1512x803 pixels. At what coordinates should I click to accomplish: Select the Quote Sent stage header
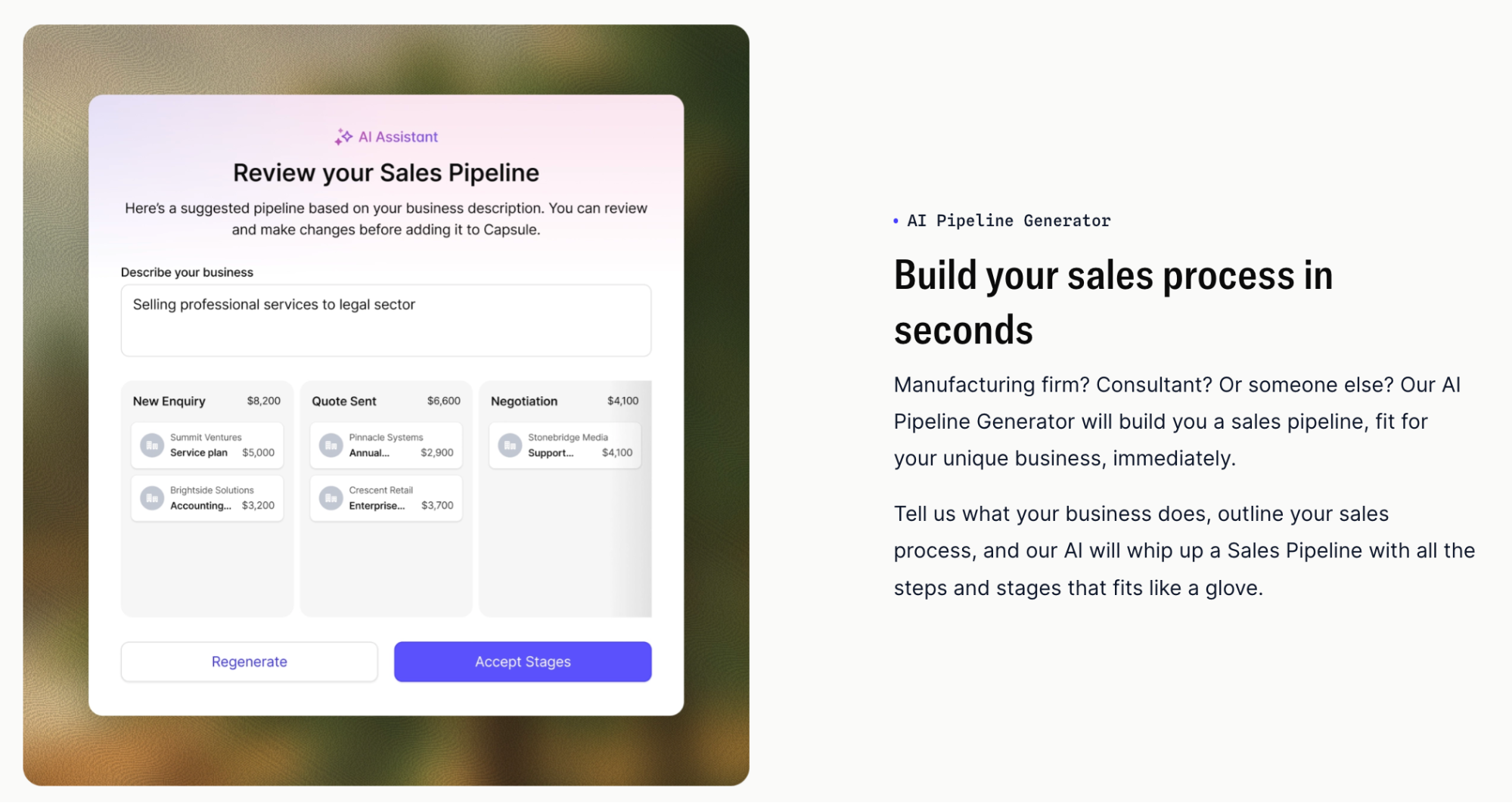tap(343, 401)
